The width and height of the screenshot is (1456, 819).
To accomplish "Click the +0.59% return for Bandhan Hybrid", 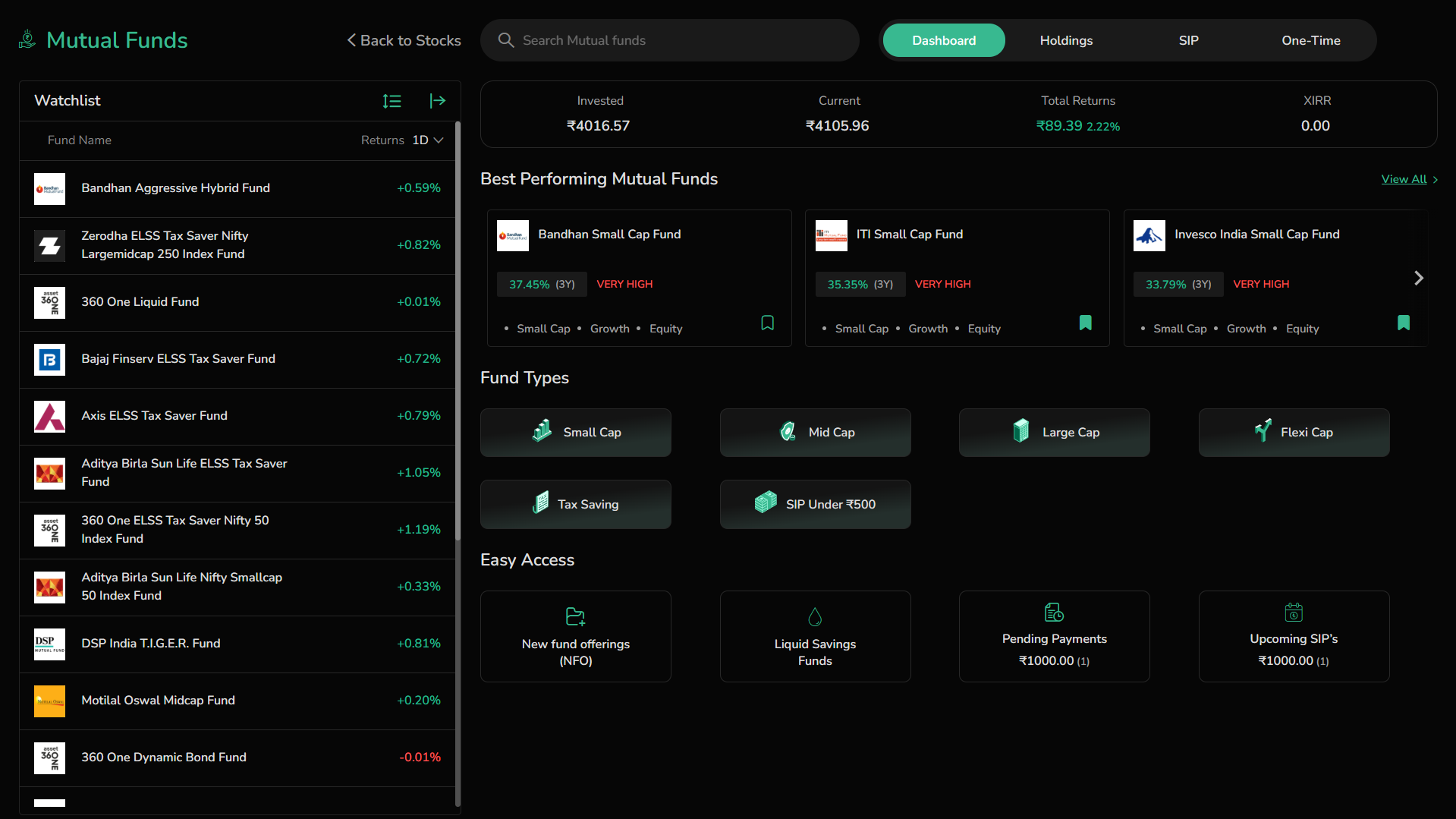I will click(x=419, y=188).
